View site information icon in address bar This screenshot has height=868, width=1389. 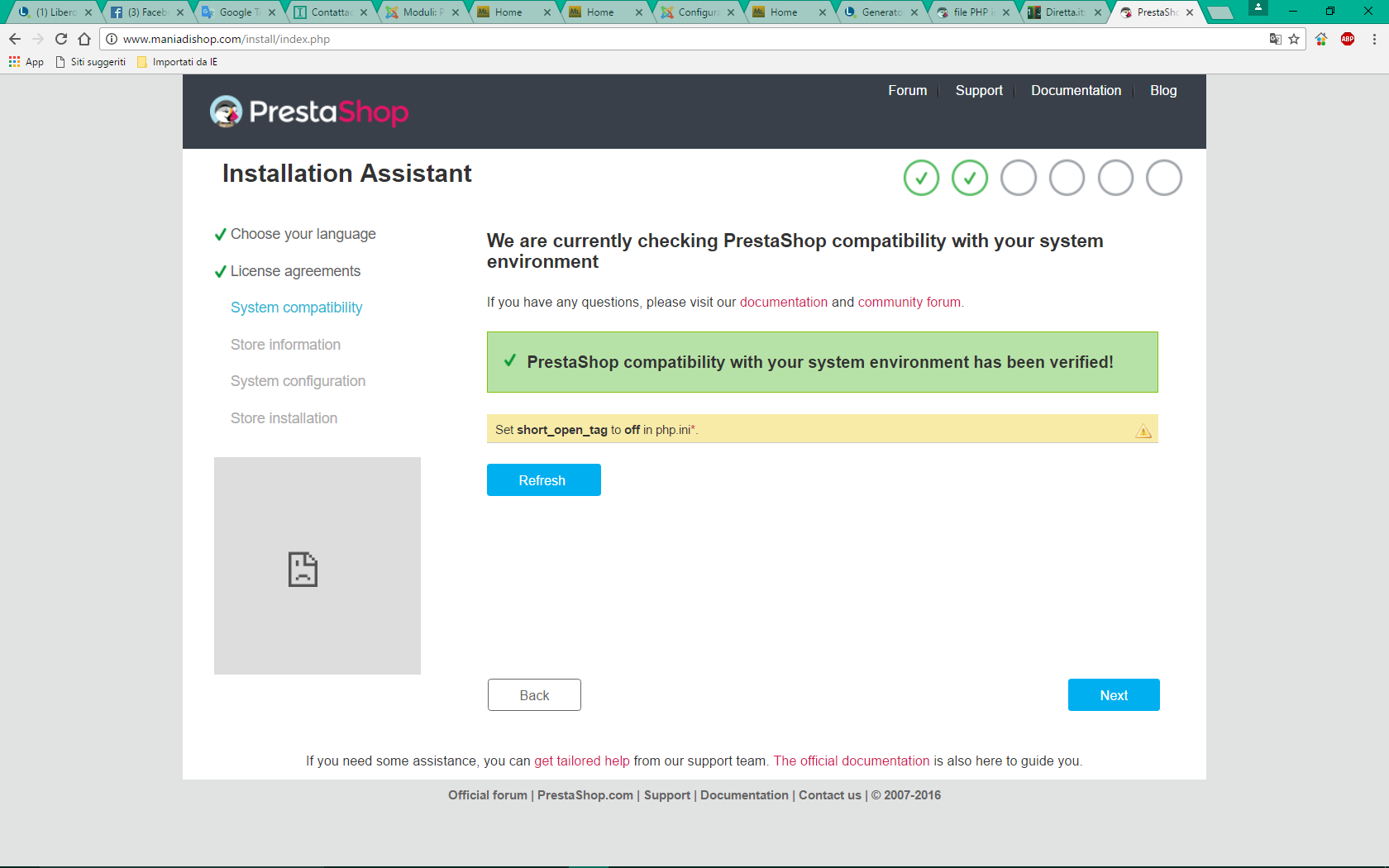click(x=112, y=39)
